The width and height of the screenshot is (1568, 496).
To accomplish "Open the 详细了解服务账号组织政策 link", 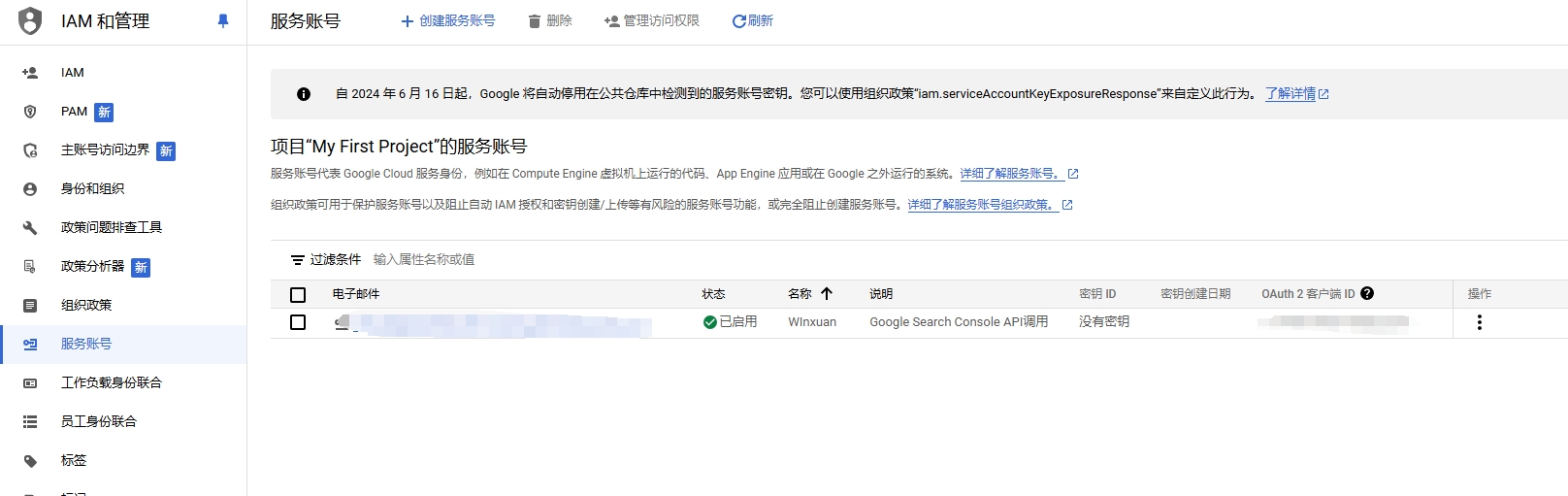I will click(x=982, y=205).
